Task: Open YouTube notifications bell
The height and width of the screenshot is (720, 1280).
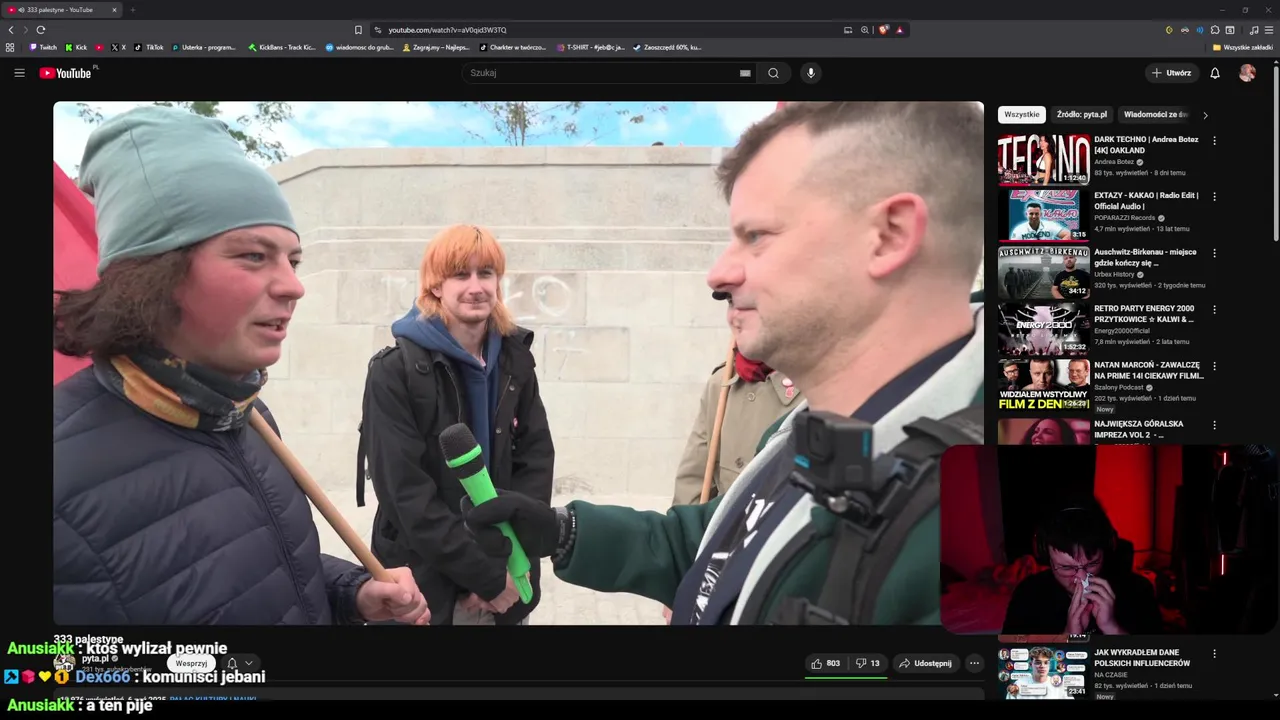Action: [x=1215, y=73]
